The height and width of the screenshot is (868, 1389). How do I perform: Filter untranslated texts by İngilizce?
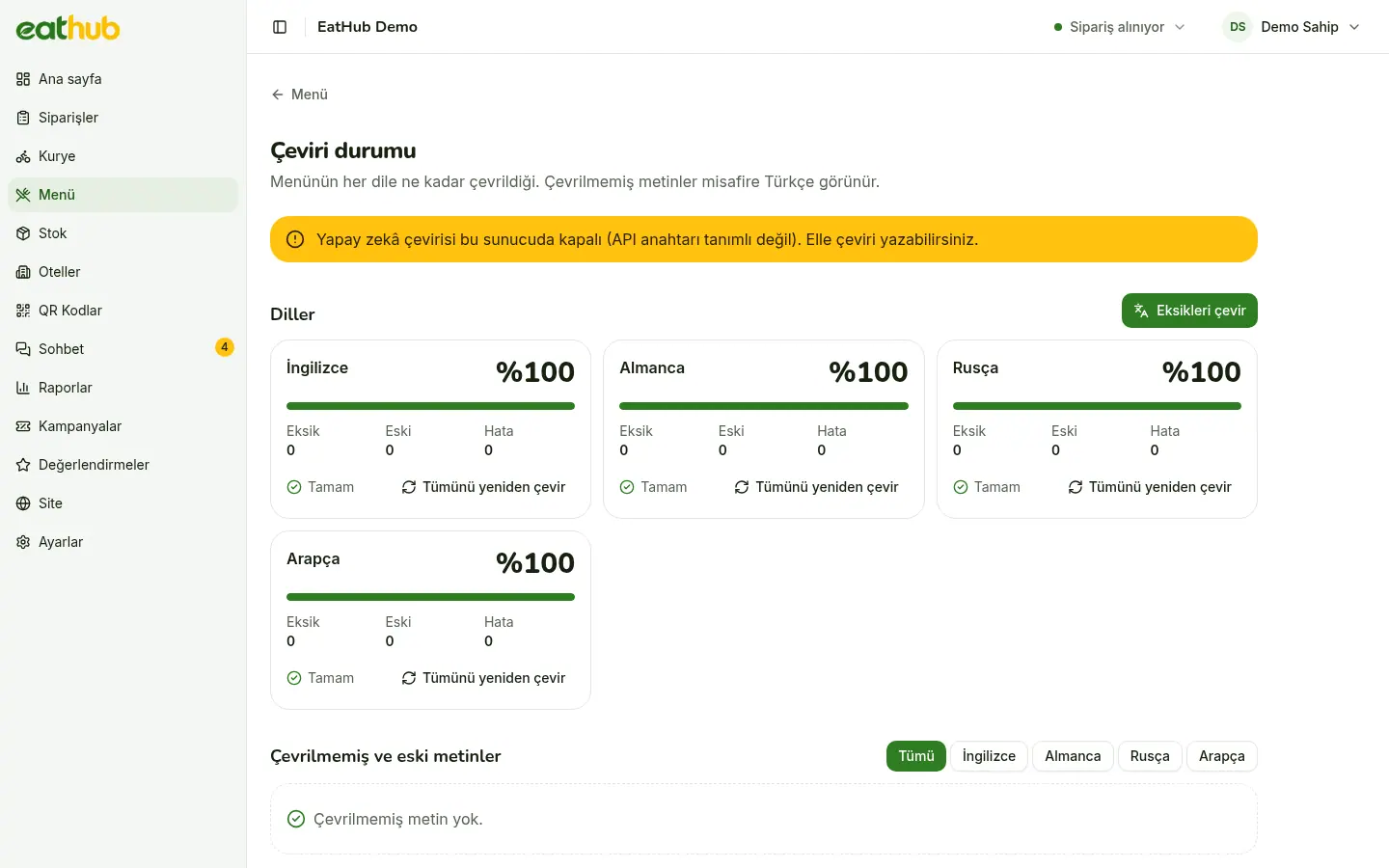point(989,756)
